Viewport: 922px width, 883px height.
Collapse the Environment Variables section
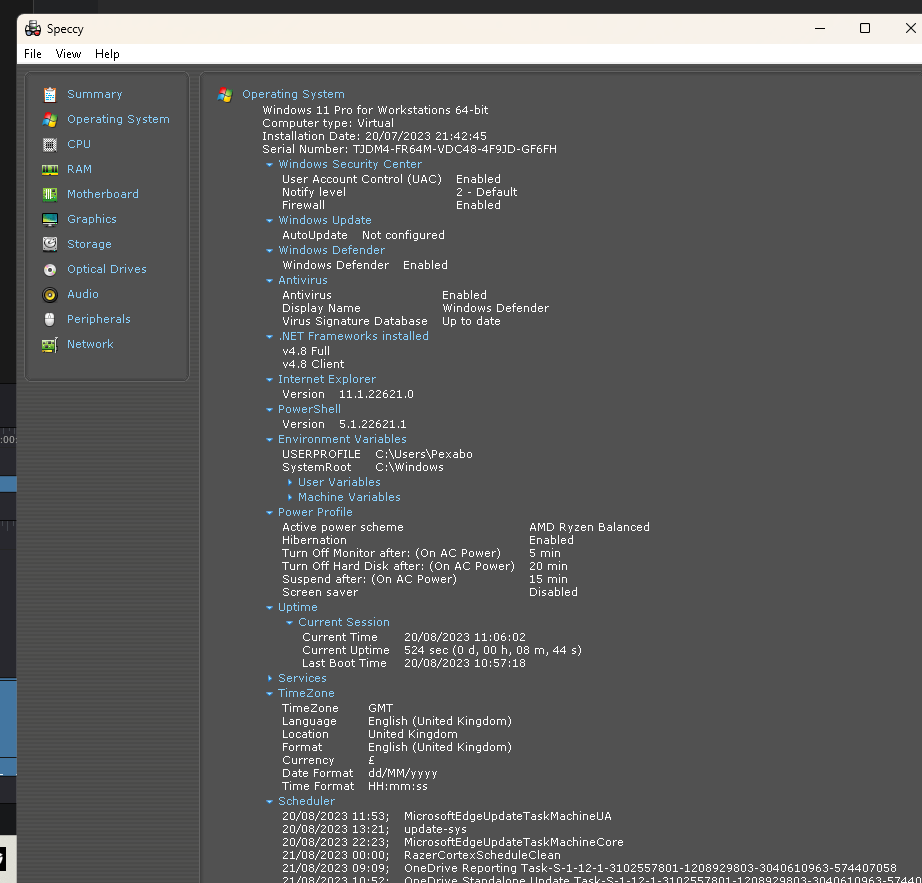[269, 440]
